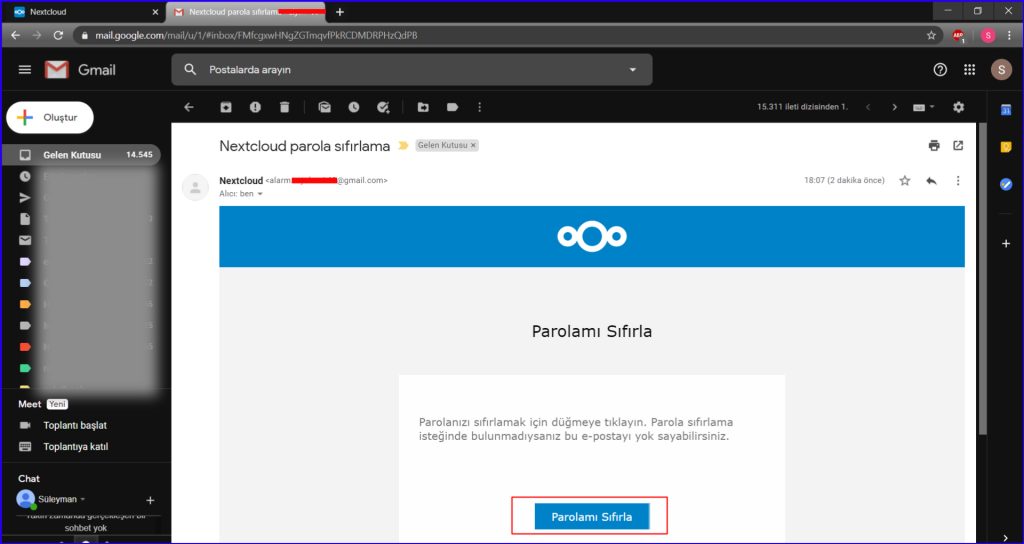Open the toolbar more options menu
The width and height of the screenshot is (1024, 544).
pyautogui.click(x=479, y=107)
